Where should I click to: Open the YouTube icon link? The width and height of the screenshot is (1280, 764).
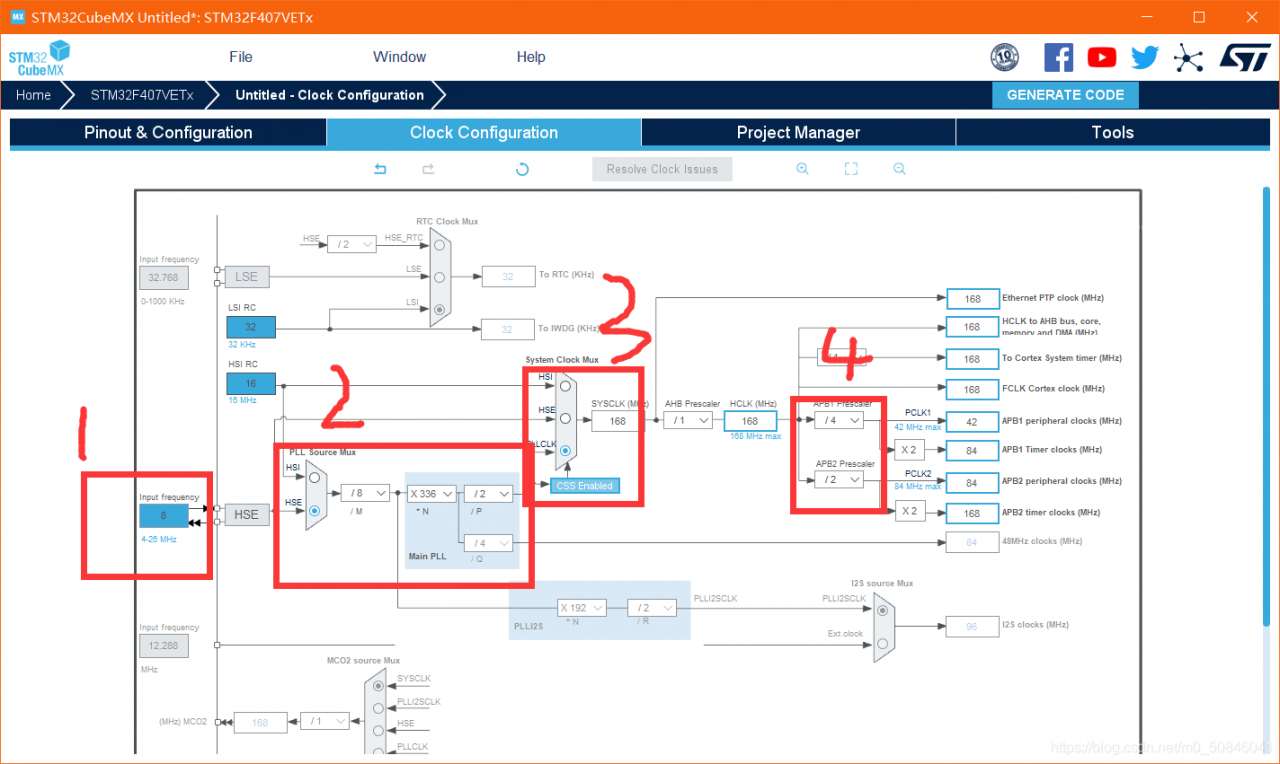point(1102,57)
